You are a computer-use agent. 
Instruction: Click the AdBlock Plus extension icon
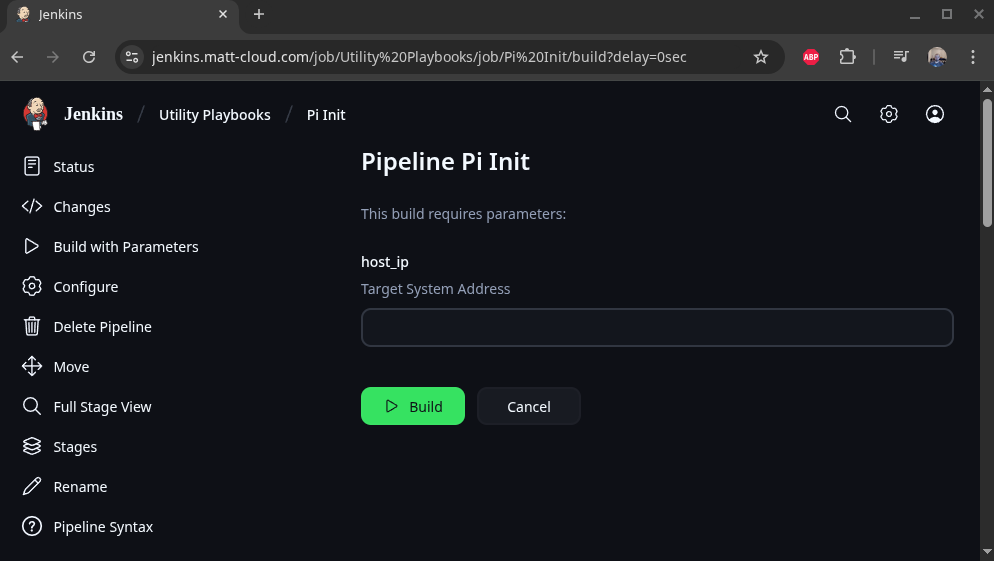[x=811, y=57]
